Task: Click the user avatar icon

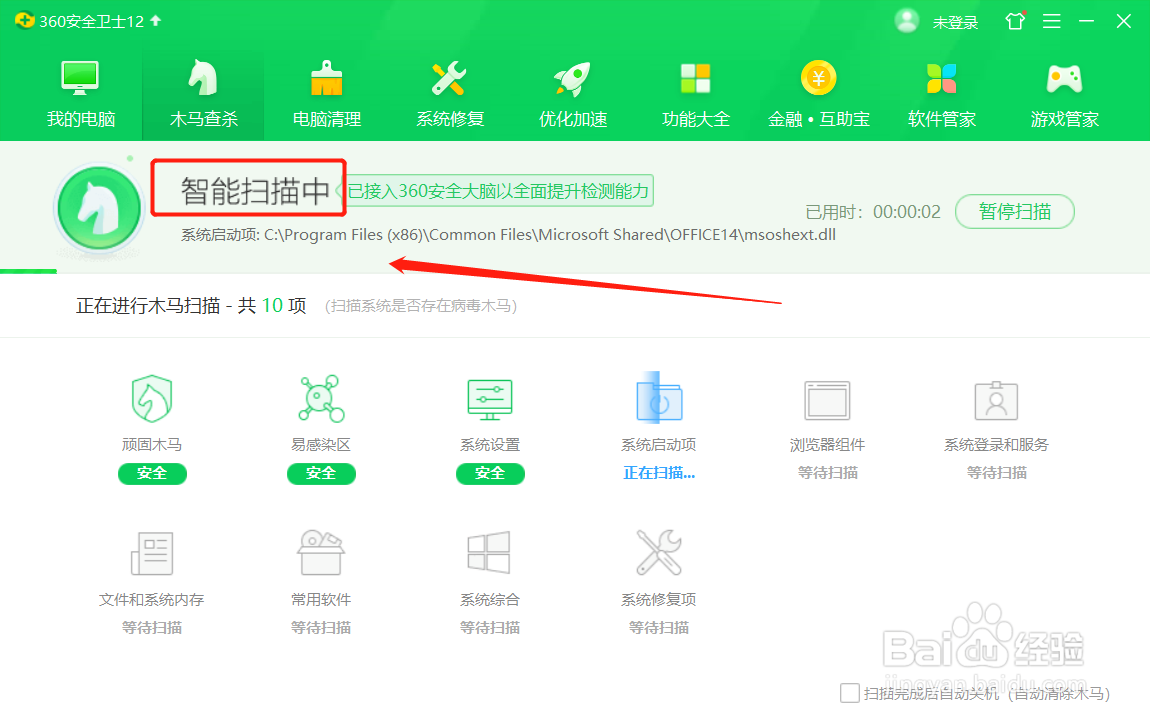Action: coord(907,21)
